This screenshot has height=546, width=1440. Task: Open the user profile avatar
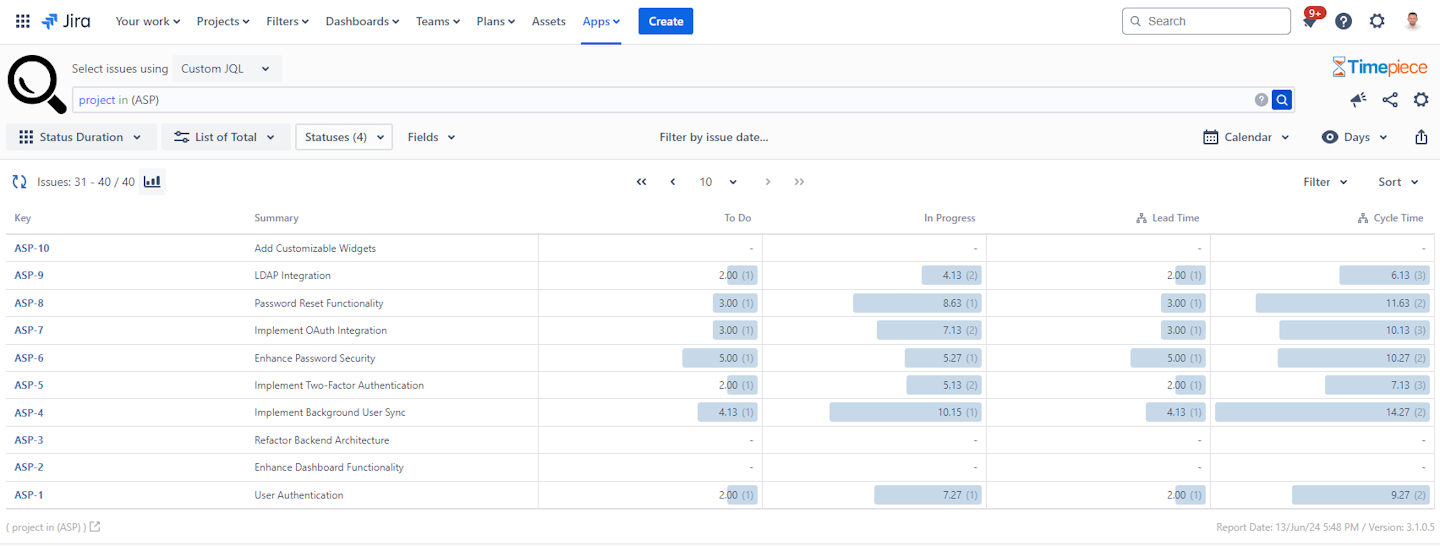[x=1413, y=21]
